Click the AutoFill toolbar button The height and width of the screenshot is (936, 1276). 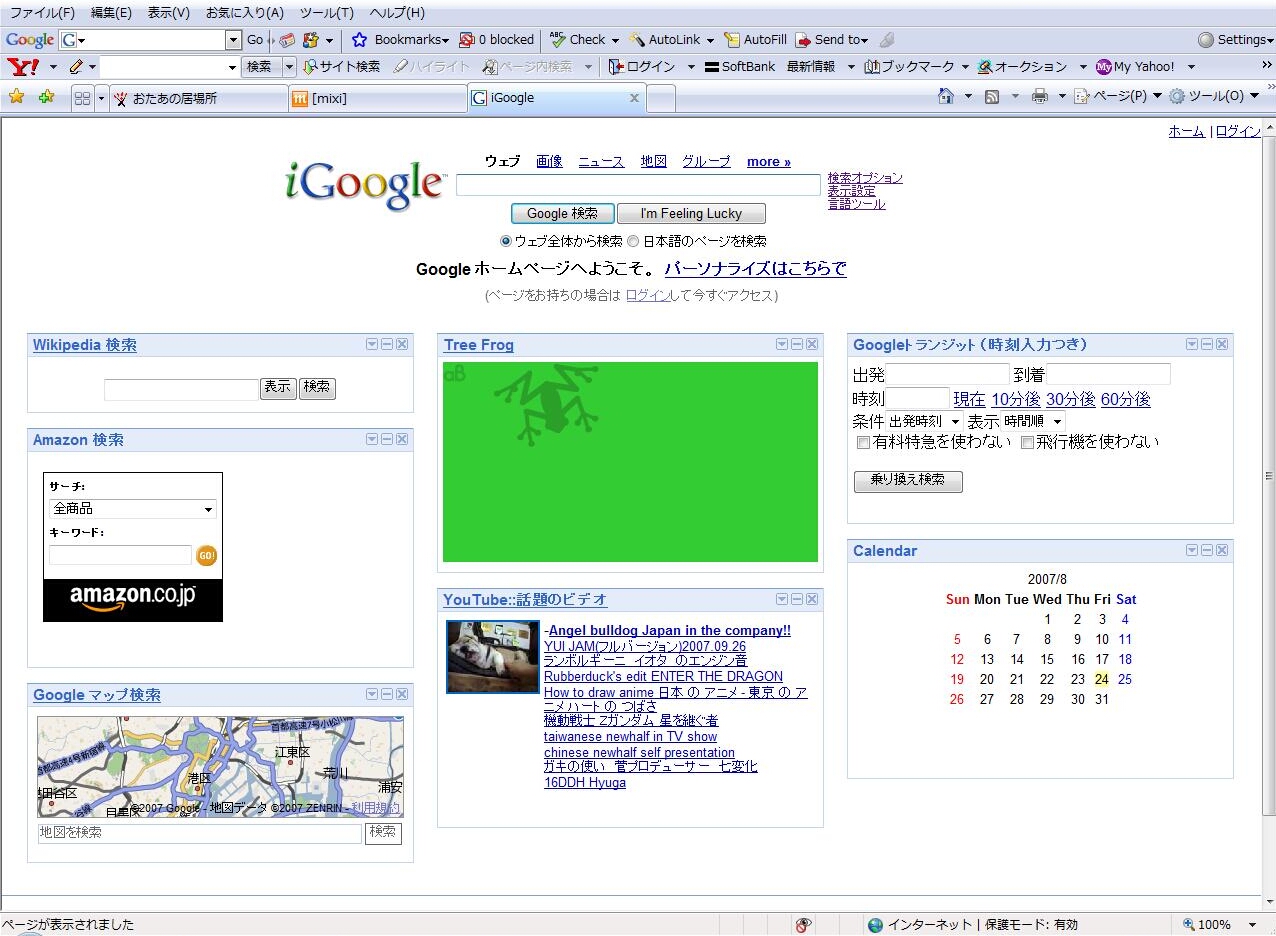pyautogui.click(x=755, y=40)
